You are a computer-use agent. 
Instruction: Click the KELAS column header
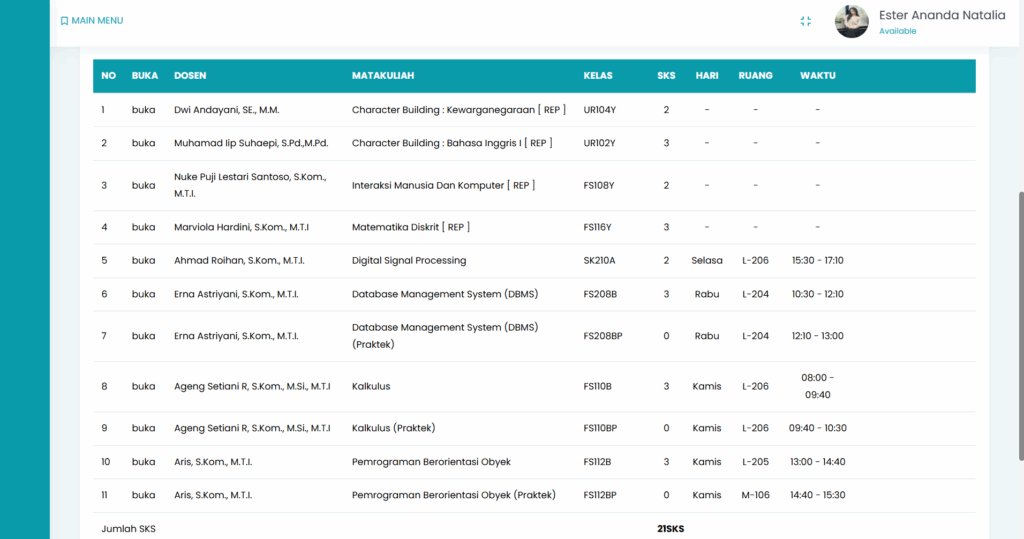[598, 76]
